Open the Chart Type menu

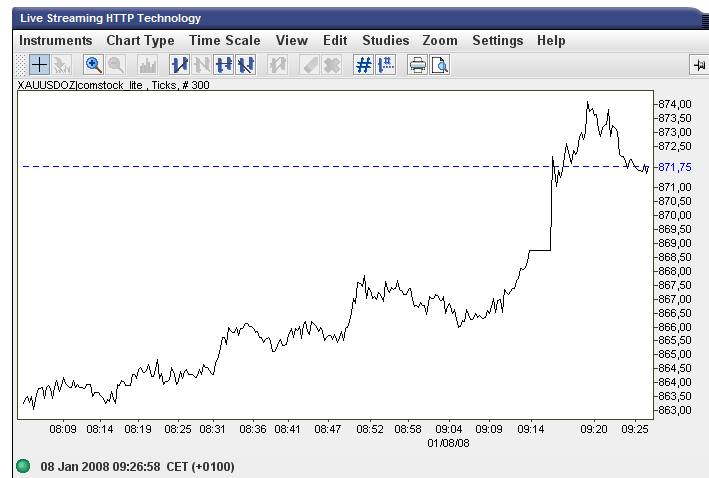click(x=140, y=40)
